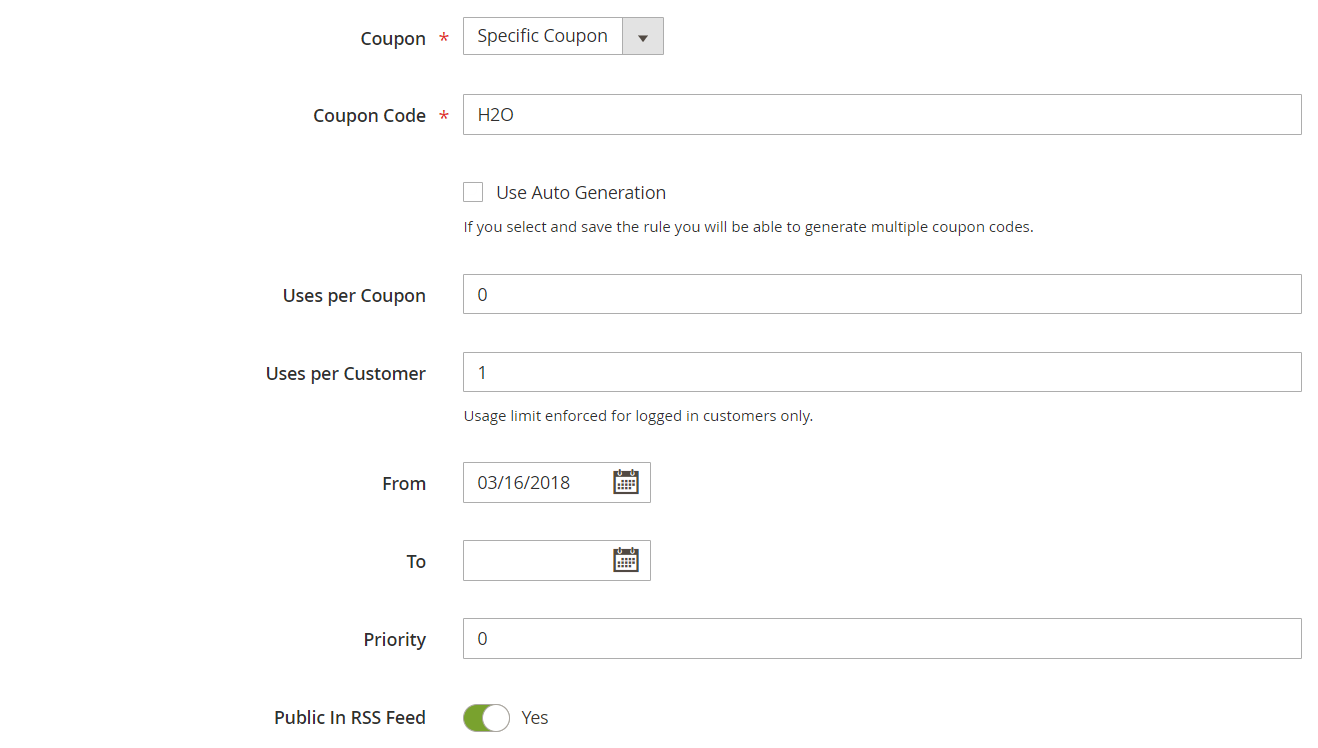Click the From field label
The height and width of the screenshot is (748, 1318).
[404, 484]
